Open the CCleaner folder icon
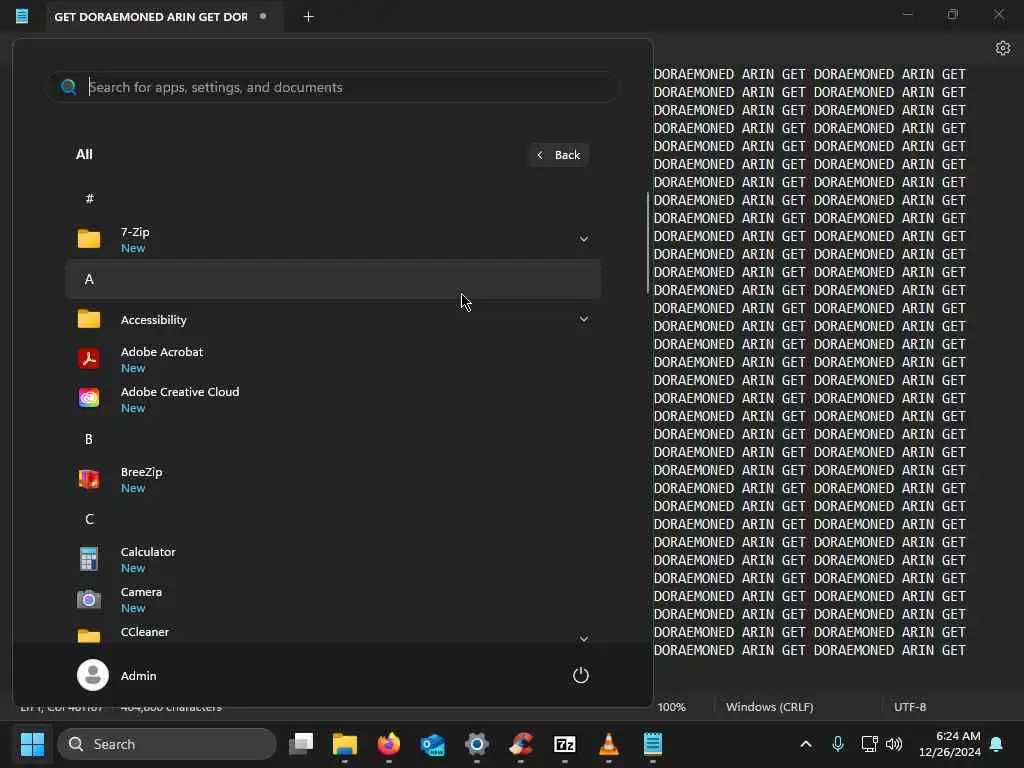Viewport: 1024px width, 768px height. pyautogui.click(x=89, y=635)
